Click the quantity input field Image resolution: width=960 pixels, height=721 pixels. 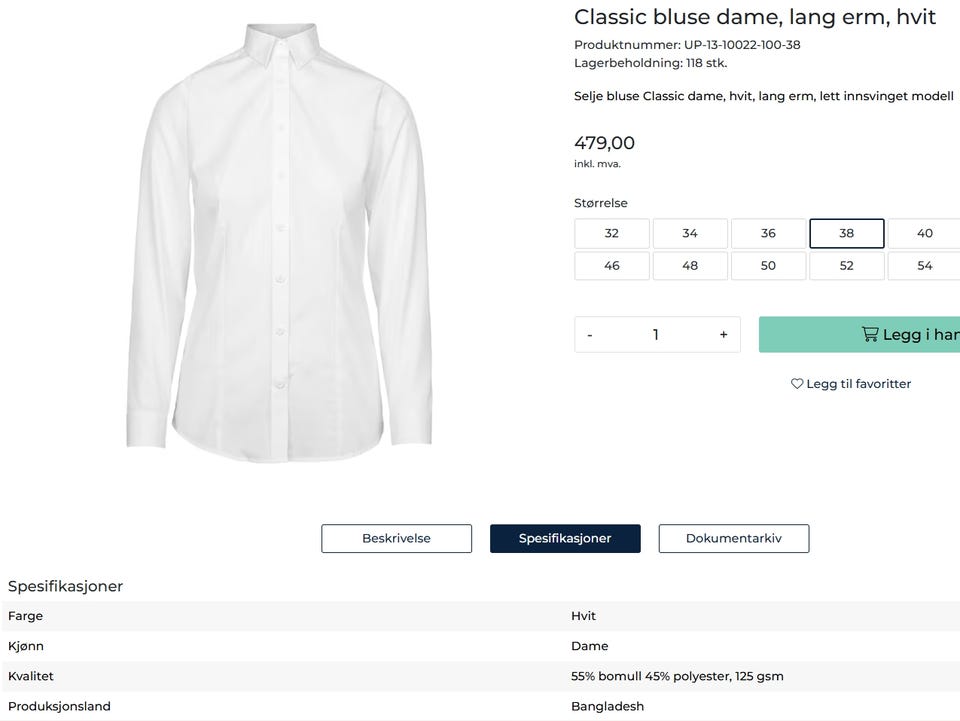tap(656, 335)
